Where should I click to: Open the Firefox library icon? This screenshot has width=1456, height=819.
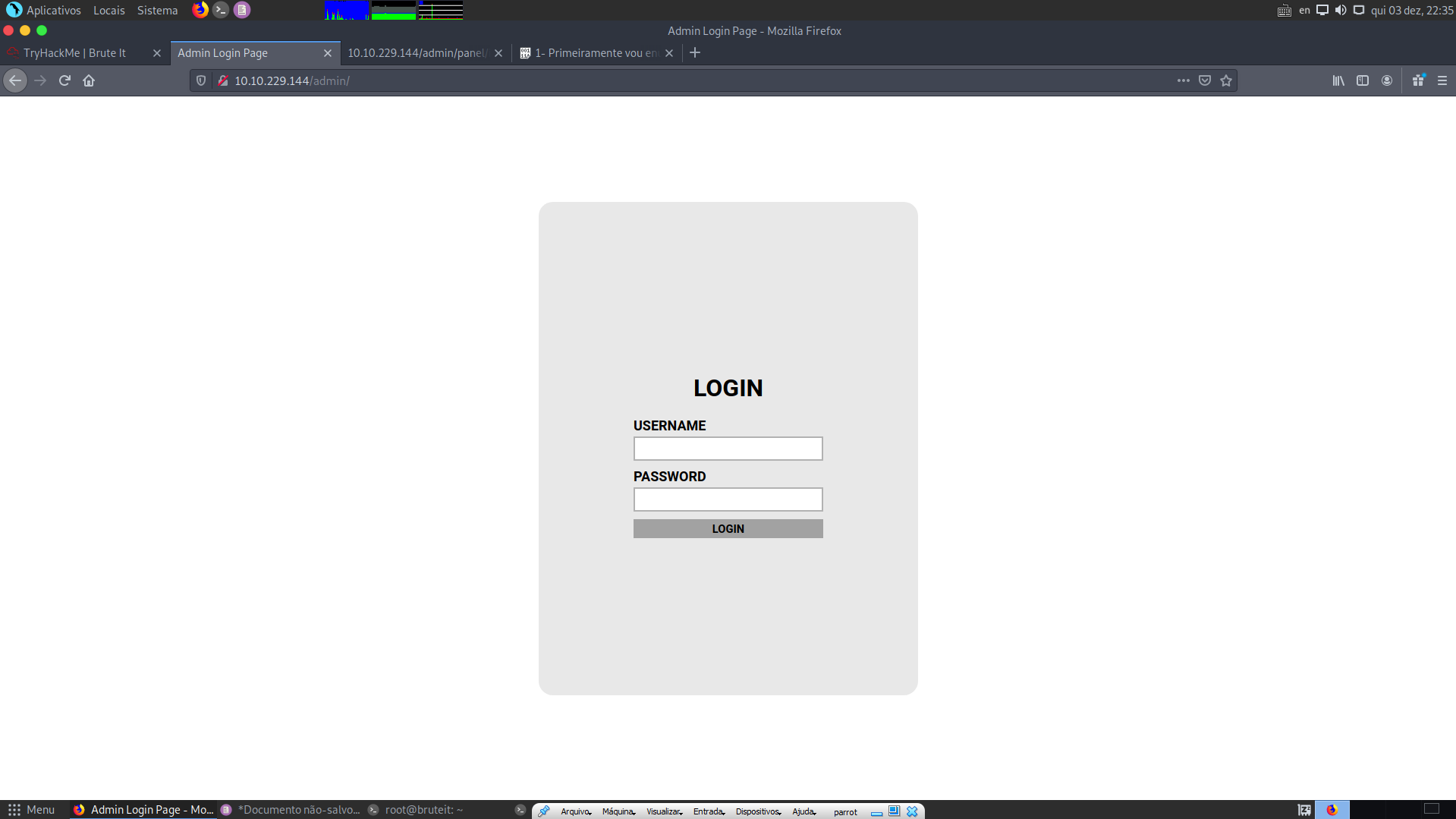click(1338, 80)
